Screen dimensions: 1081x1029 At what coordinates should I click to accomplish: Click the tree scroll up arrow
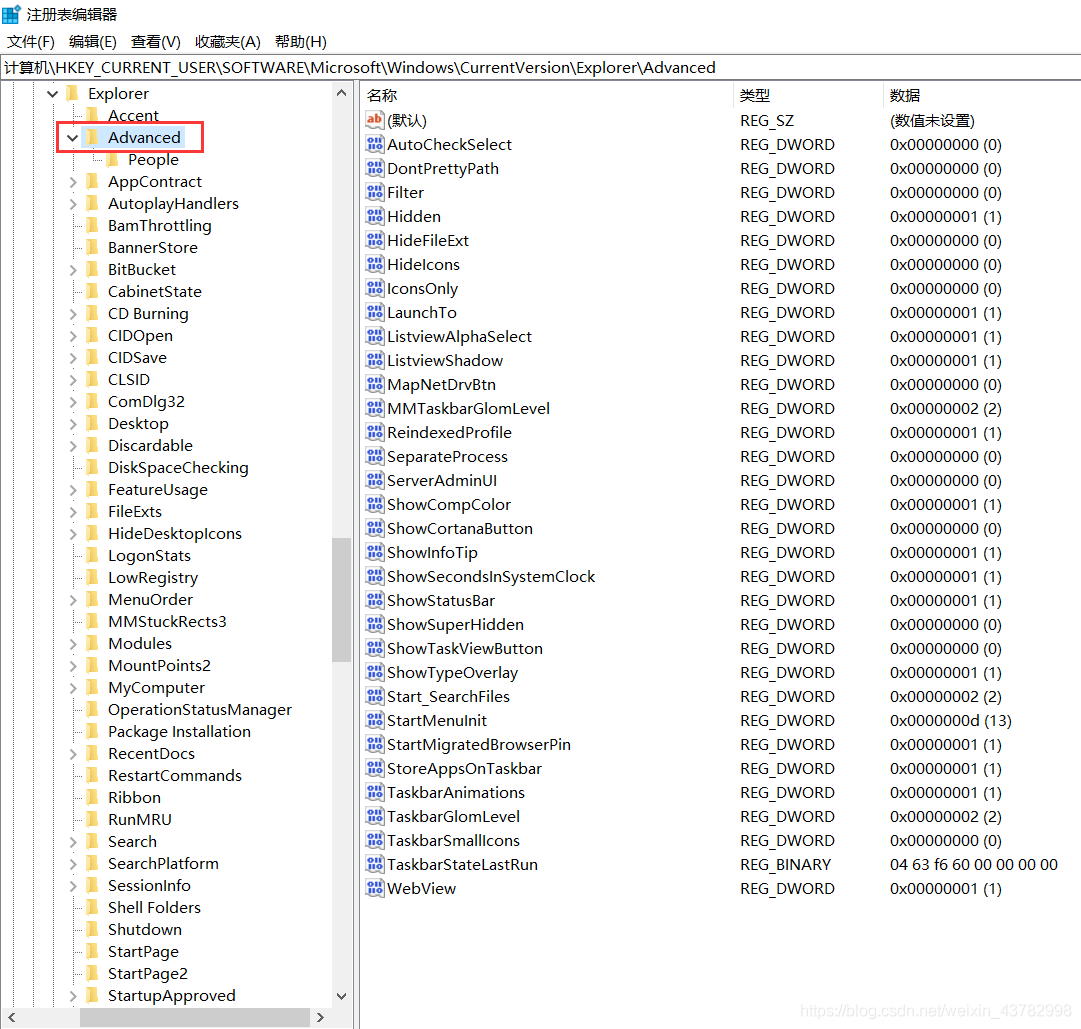coord(341,92)
